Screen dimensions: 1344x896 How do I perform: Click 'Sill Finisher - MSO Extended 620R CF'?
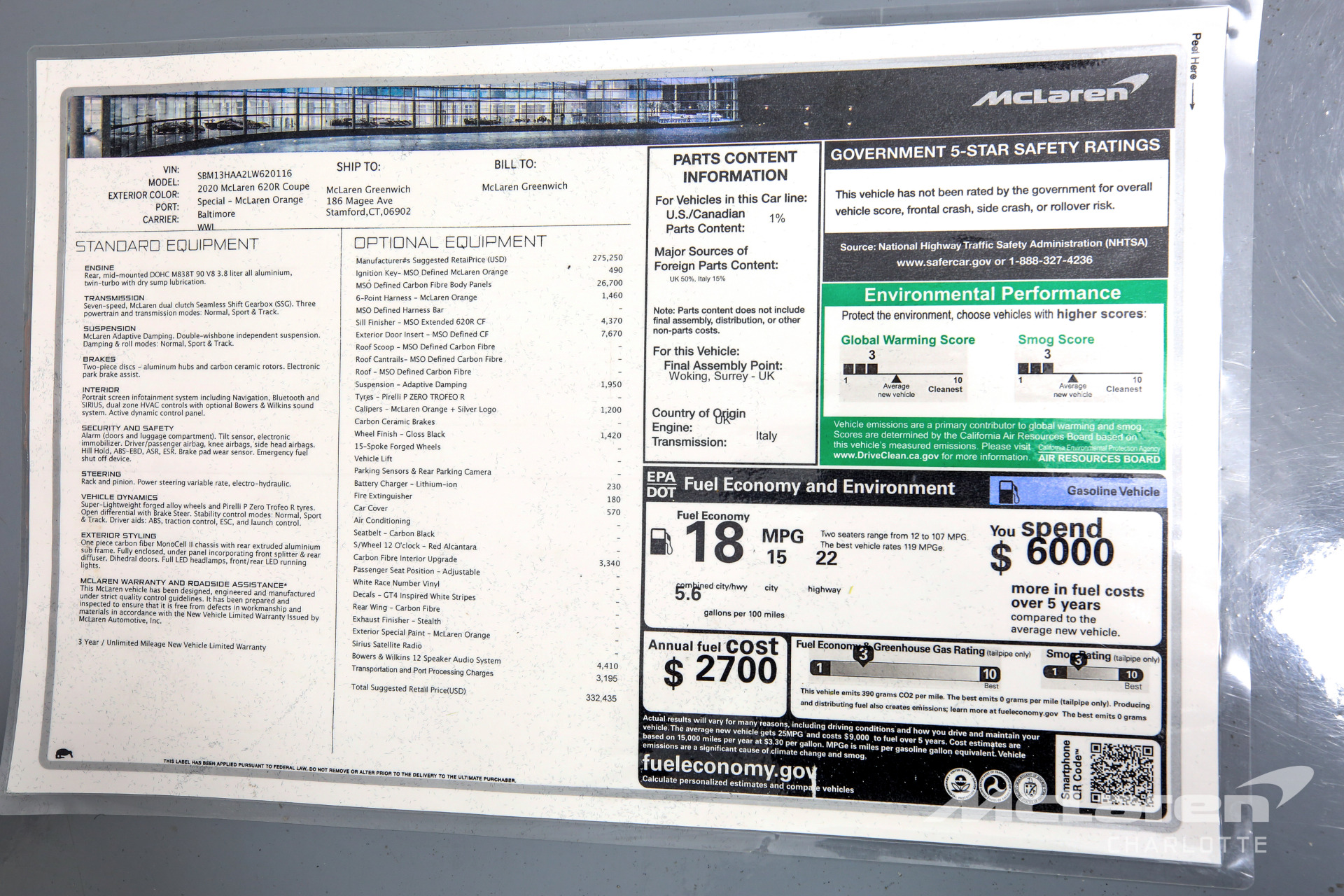tap(421, 322)
